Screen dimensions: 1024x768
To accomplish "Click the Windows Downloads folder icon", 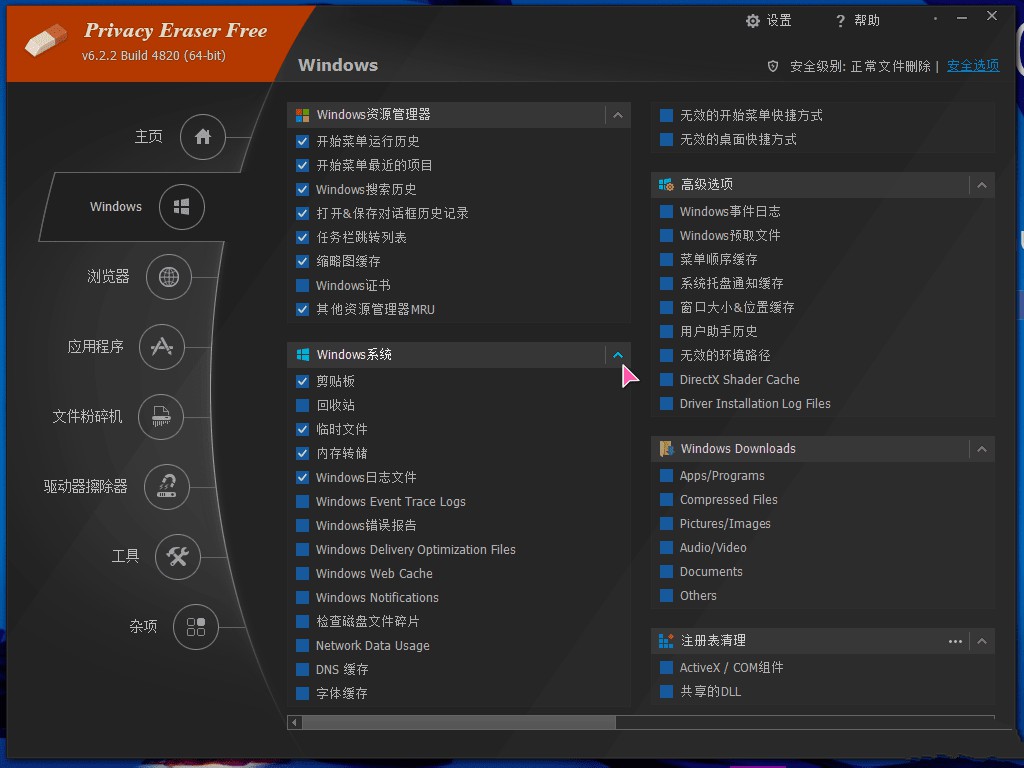I will pyautogui.click(x=666, y=449).
